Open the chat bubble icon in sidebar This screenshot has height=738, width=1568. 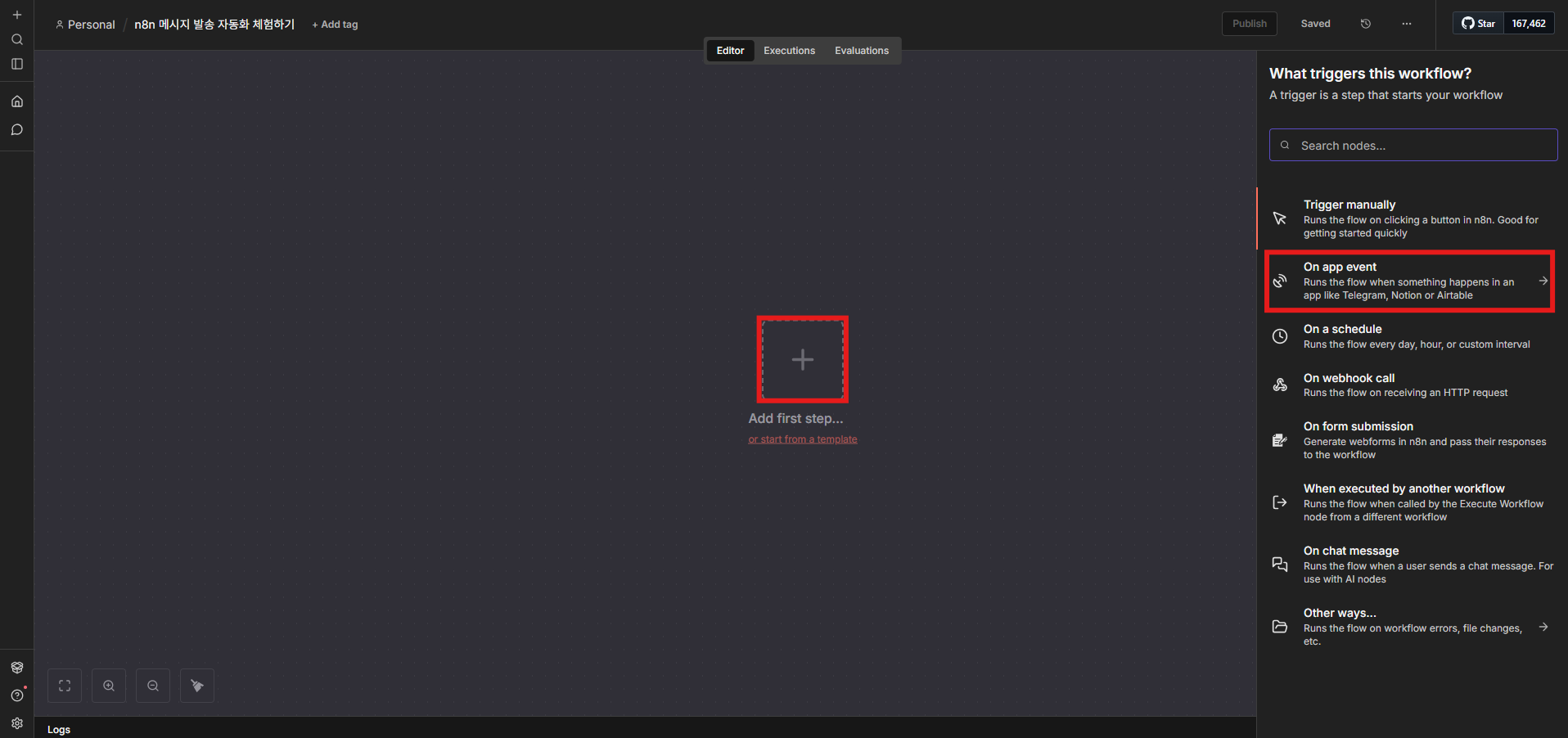[17, 130]
